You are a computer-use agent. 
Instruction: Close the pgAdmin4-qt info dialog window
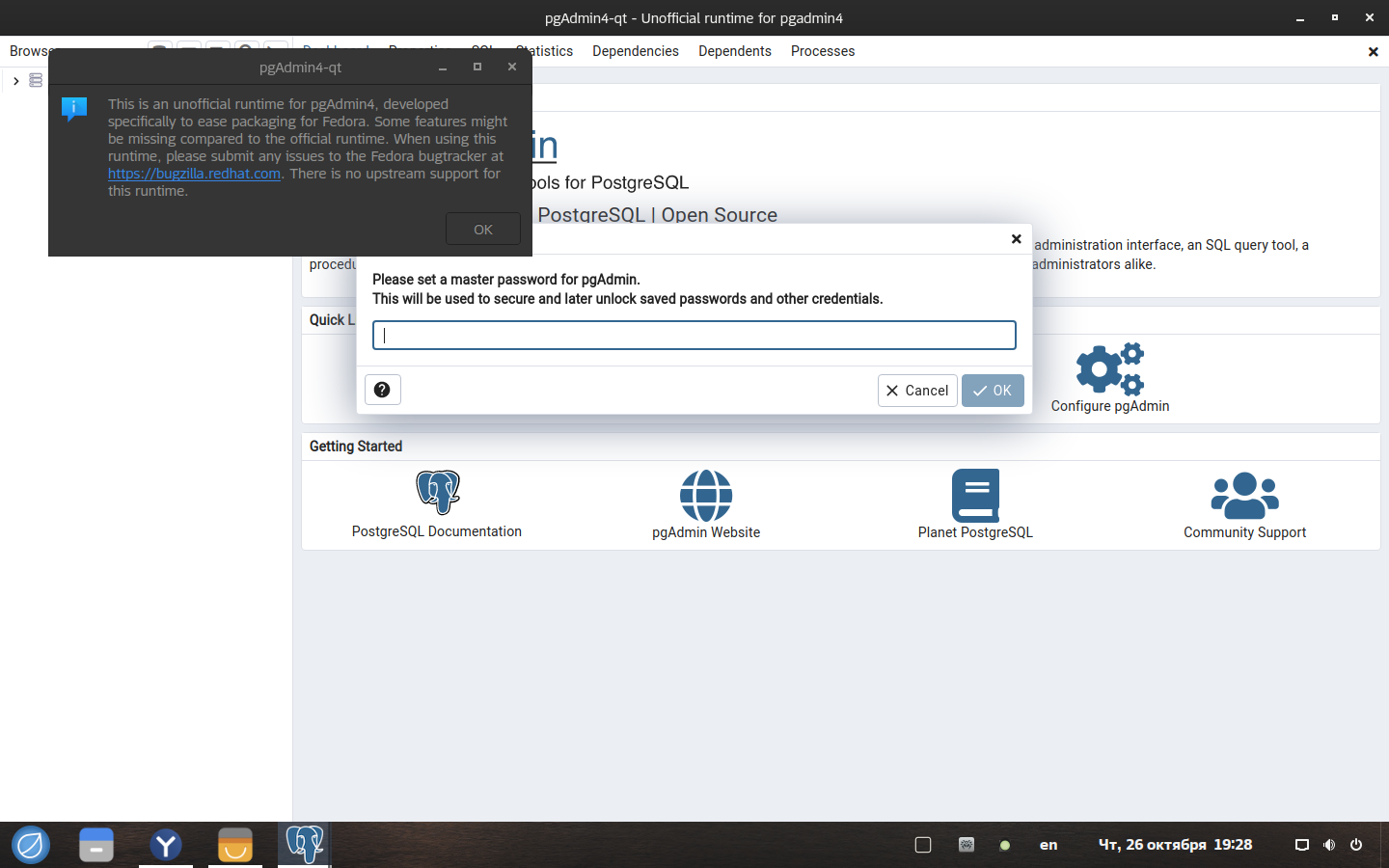pos(512,67)
